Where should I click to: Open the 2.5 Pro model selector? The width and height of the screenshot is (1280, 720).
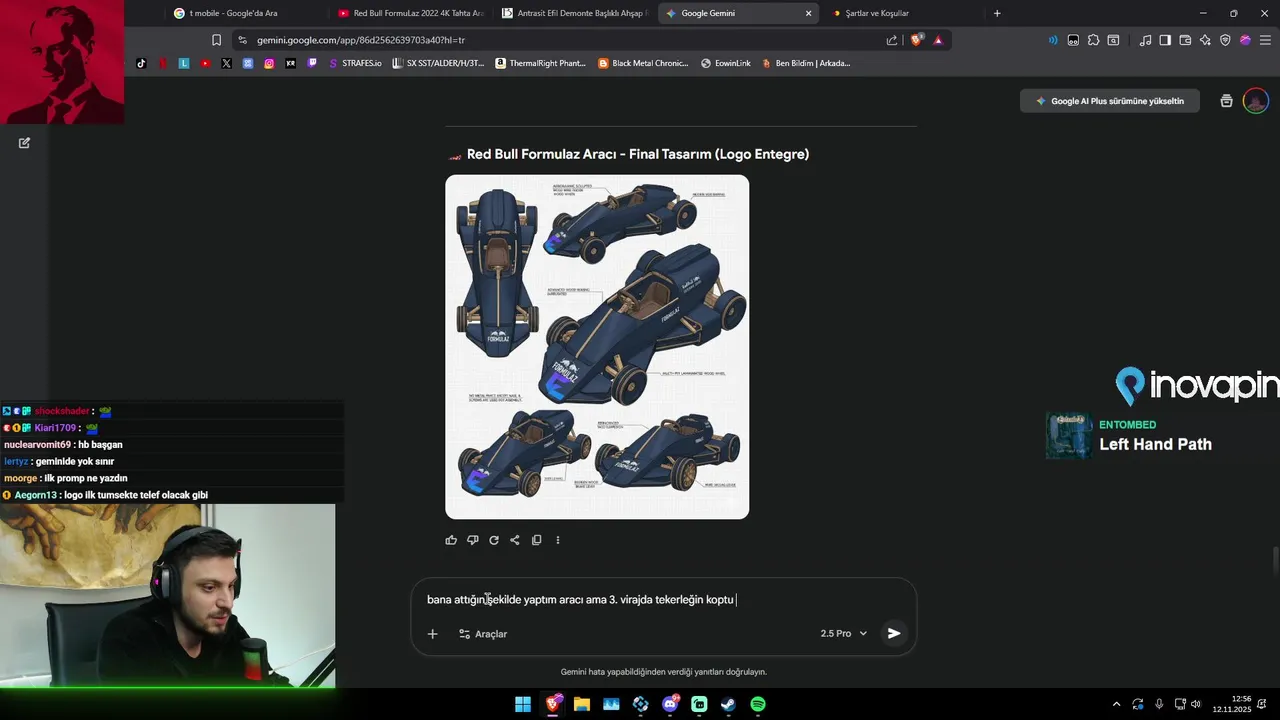[843, 634]
